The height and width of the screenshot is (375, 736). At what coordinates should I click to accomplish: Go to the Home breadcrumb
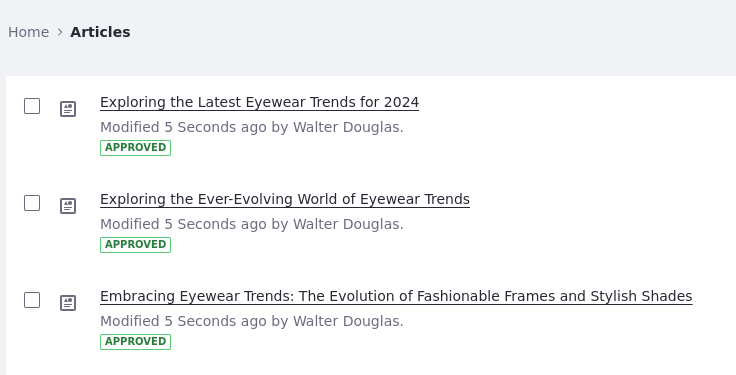pyautogui.click(x=29, y=32)
